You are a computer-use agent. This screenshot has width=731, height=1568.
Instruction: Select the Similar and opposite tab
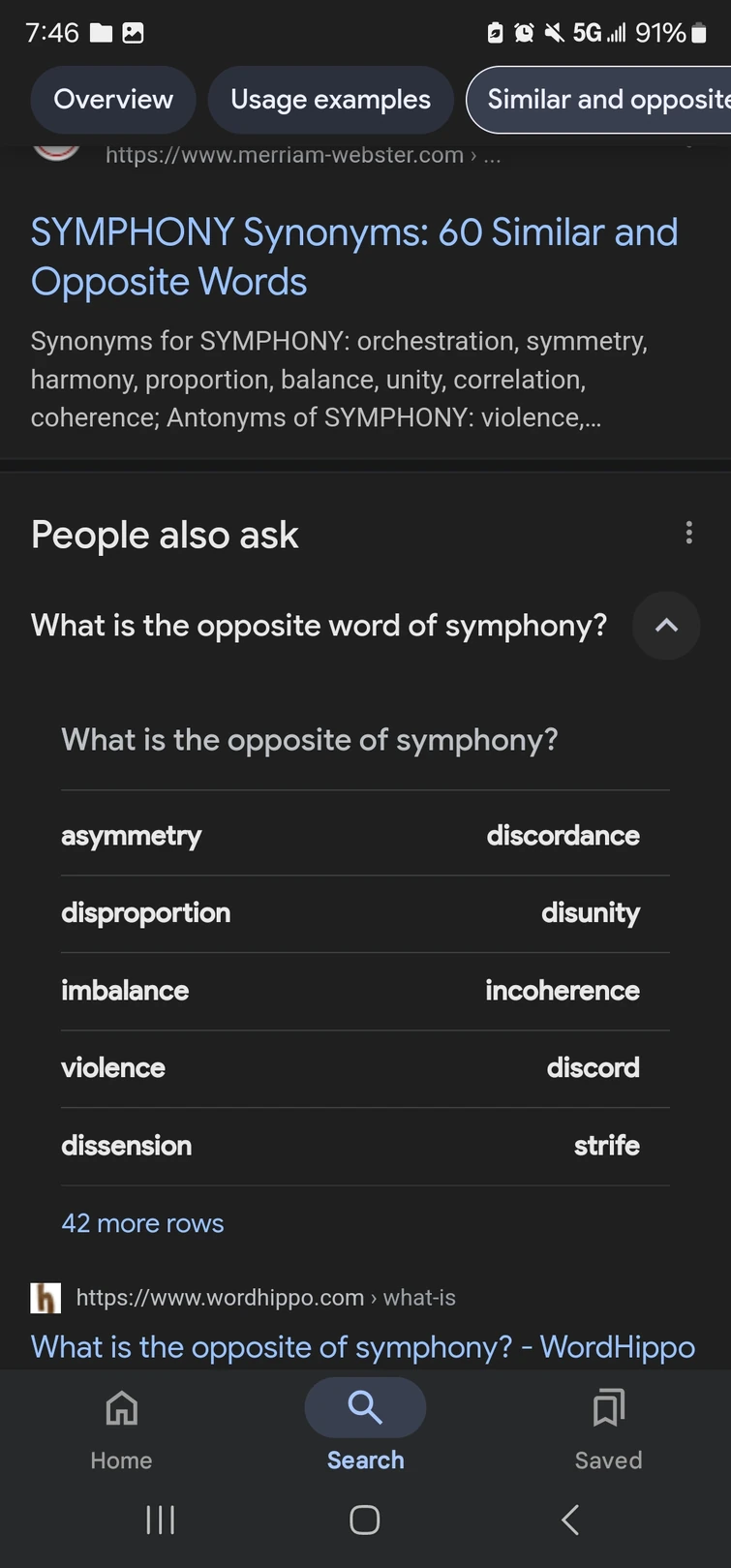(x=605, y=100)
